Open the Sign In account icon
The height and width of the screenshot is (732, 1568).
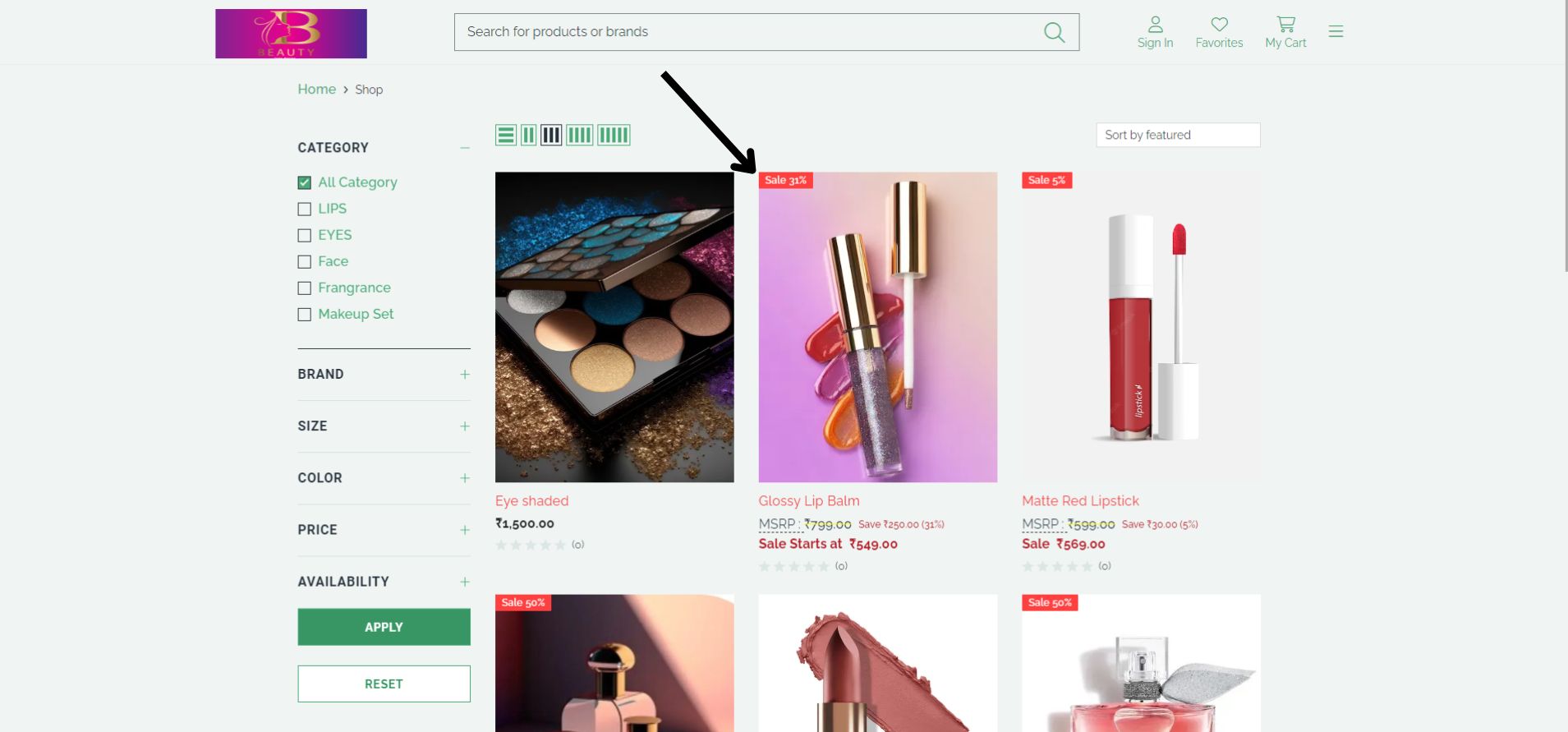[x=1155, y=24]
